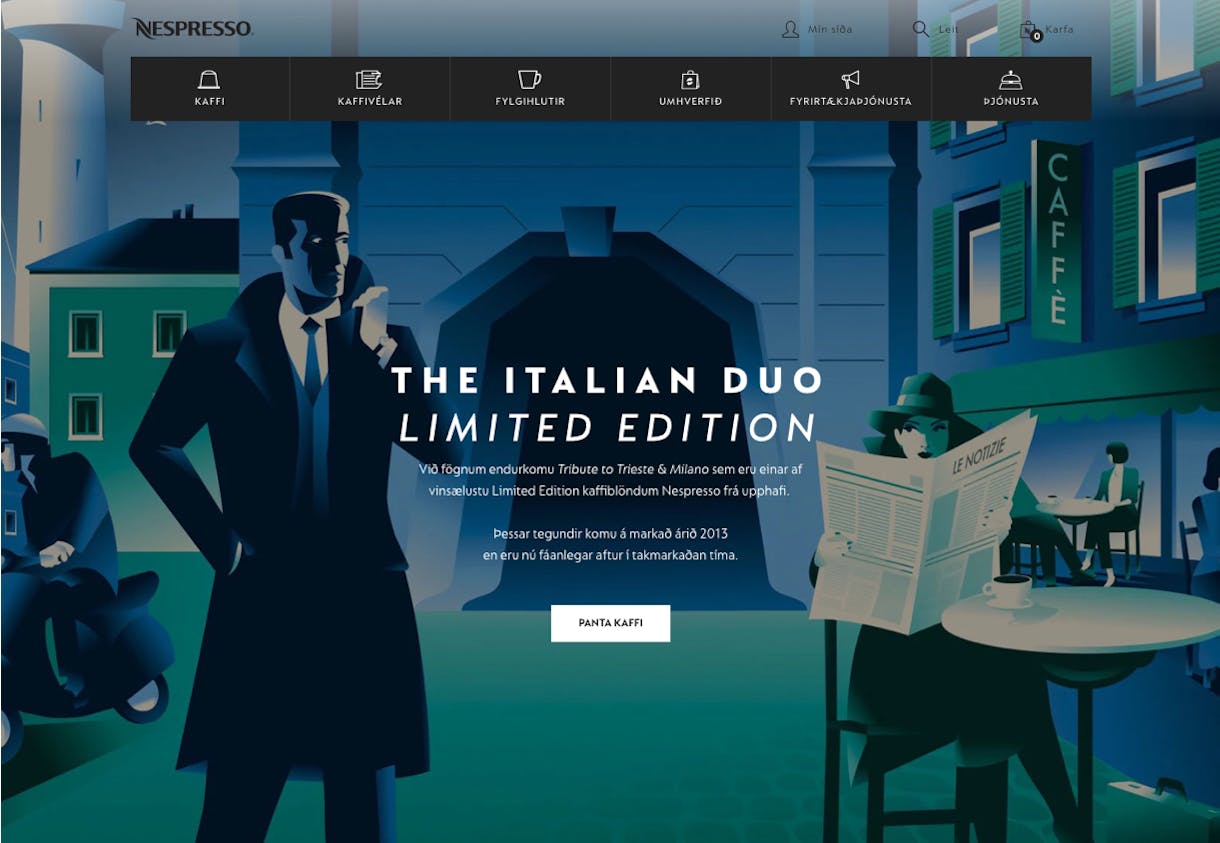Click the machine icon above Kaffivélar
Screen dimensions: 1220x843
(369, 80)
